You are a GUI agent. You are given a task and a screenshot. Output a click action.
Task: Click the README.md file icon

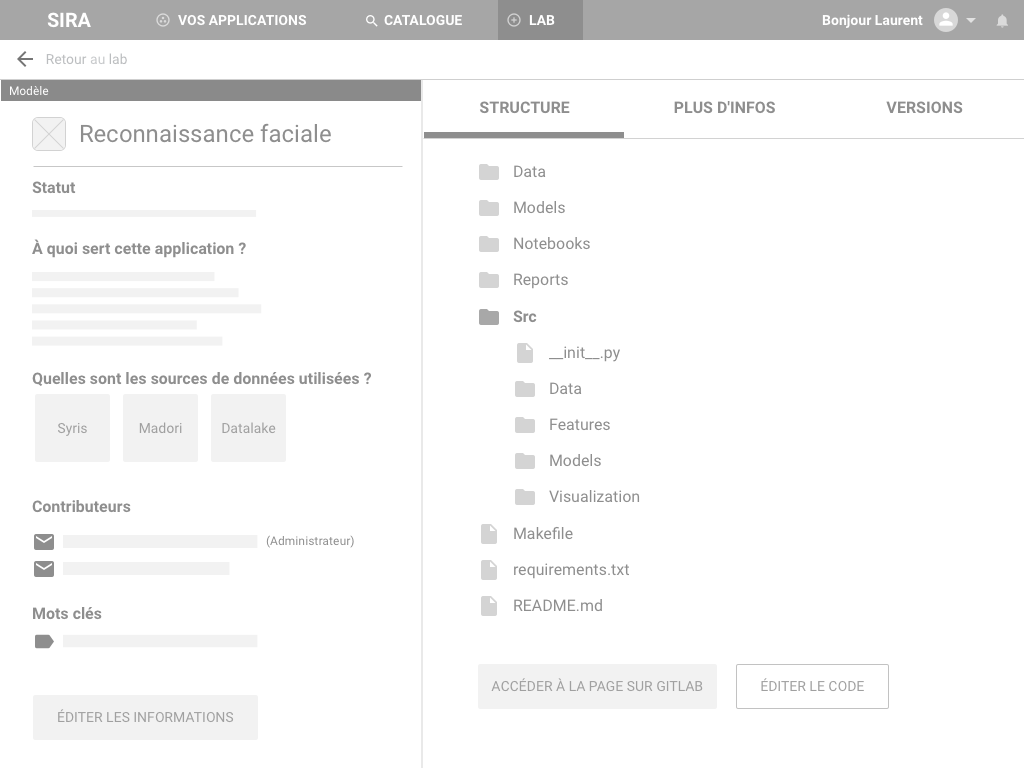(x=488, y=605)
